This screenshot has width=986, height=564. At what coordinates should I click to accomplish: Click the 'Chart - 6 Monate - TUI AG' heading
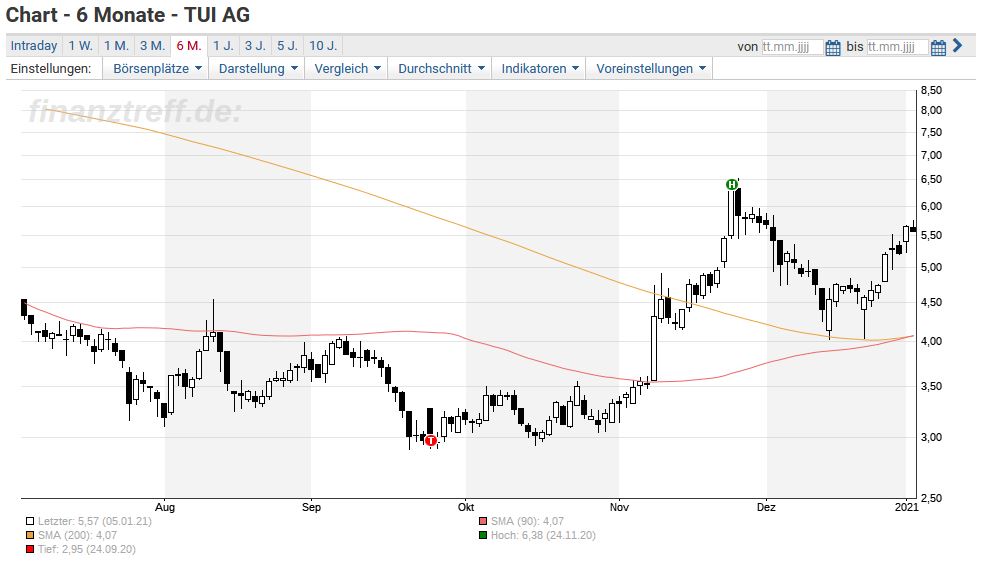[128, 14]
